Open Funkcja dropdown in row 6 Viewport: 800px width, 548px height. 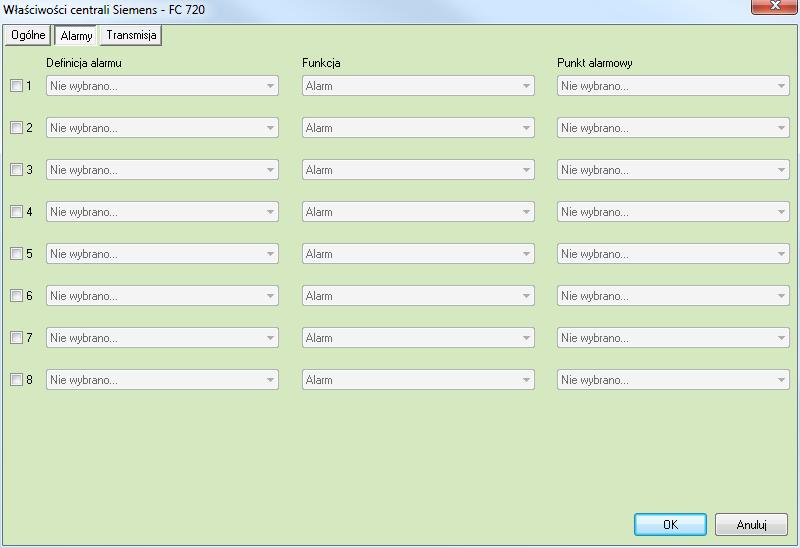[x=418, y=295]
